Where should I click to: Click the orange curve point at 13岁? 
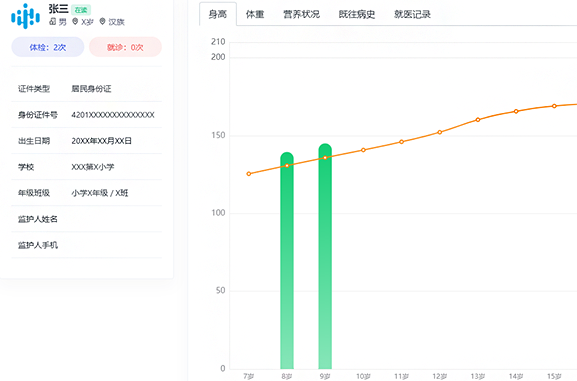[x=478, y=120]
